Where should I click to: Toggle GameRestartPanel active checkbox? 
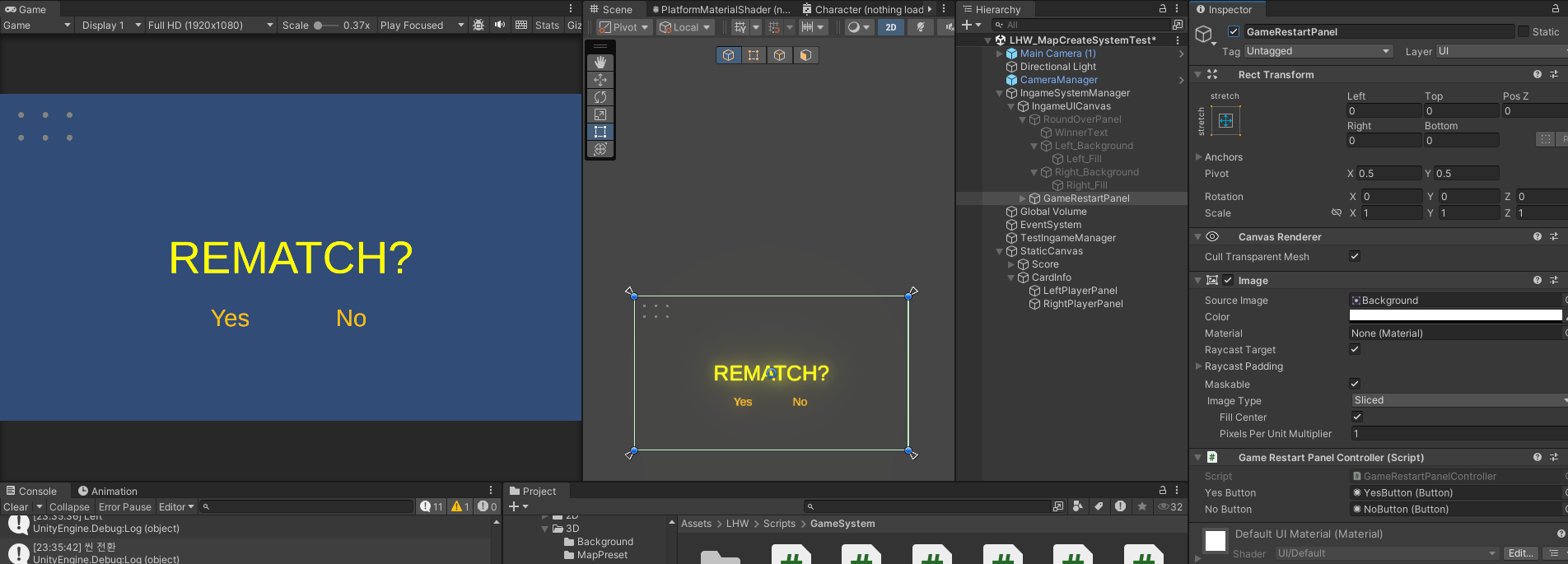(x=1234, y=32)
